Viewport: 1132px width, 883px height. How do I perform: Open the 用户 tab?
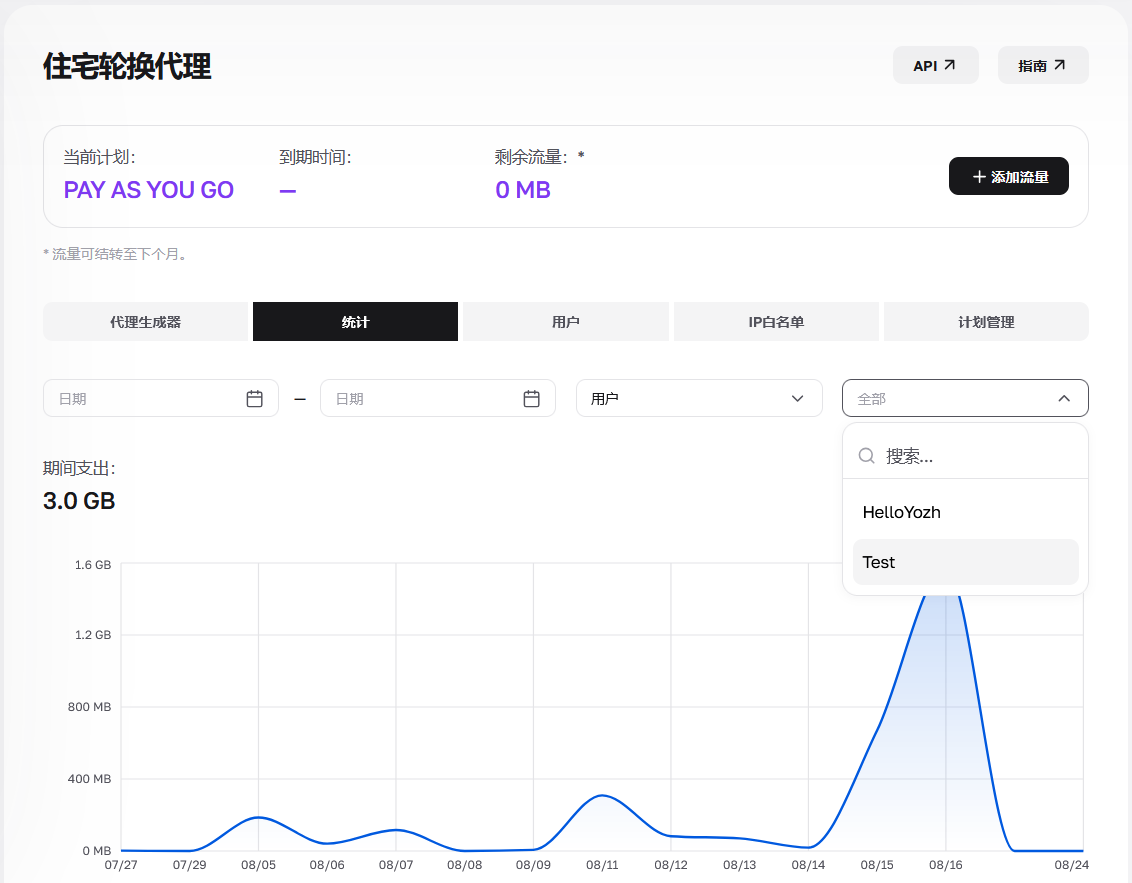pyautogui.click(x=565, y=322)
